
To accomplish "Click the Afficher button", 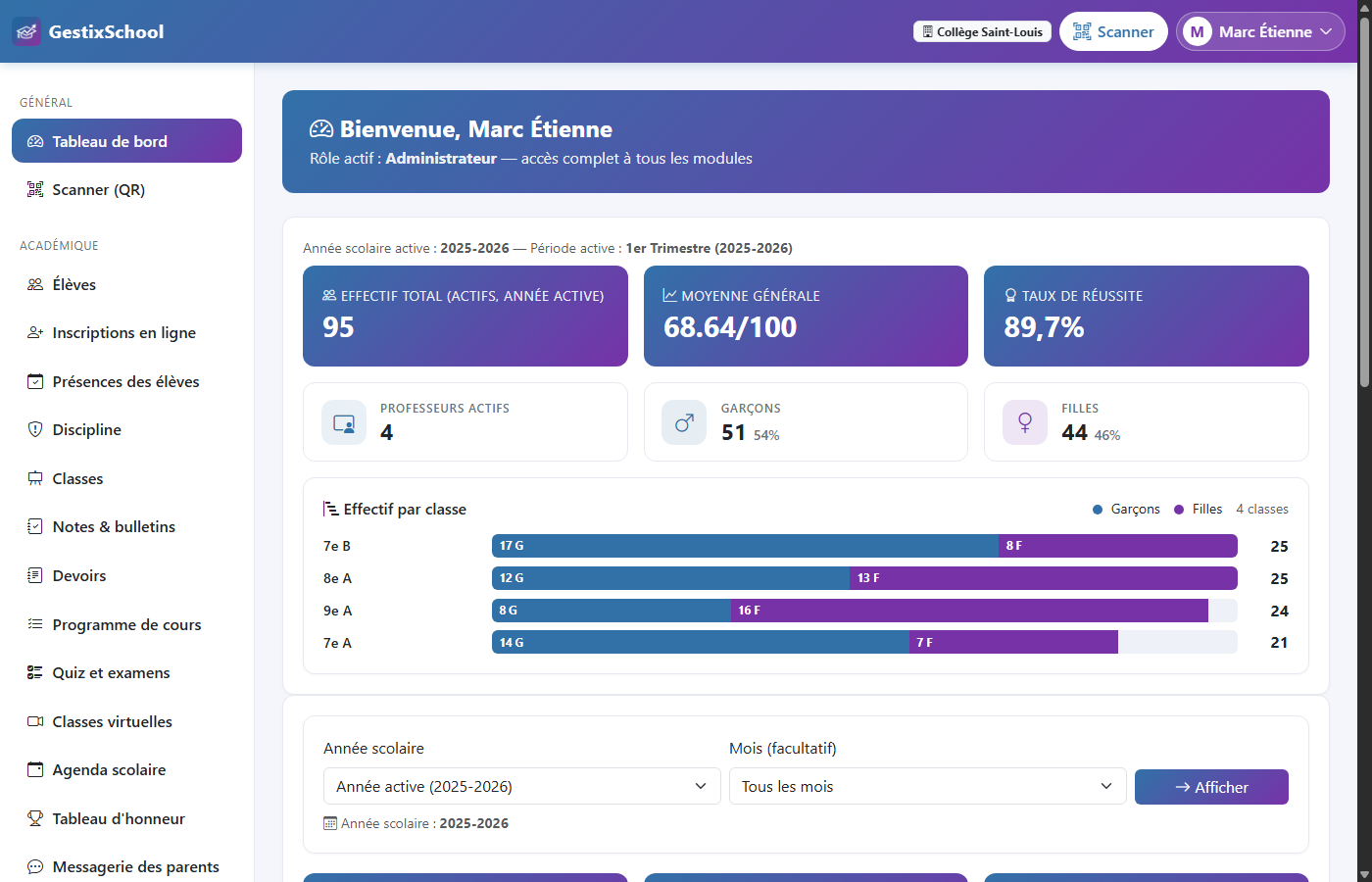I will tap(1211, 787).
